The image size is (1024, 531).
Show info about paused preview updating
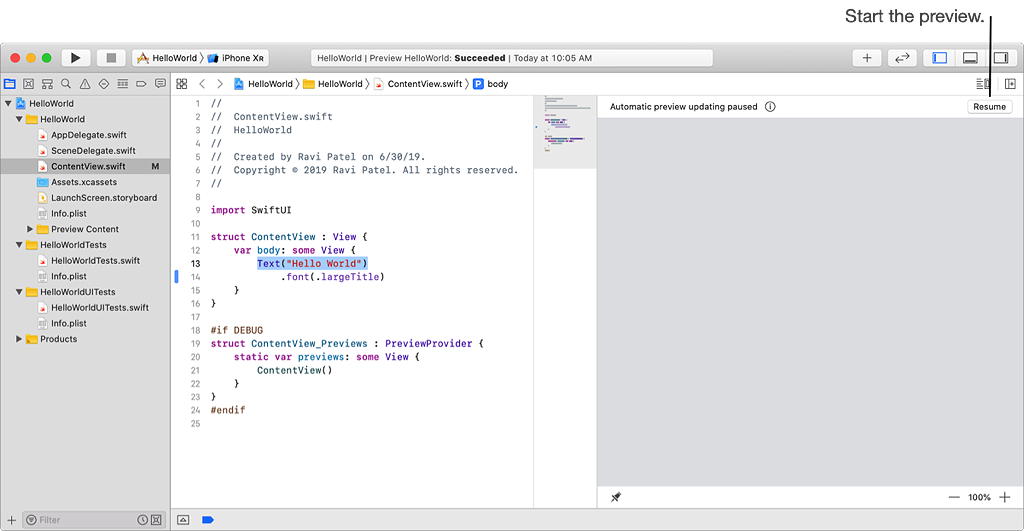[x=770, y=106]
